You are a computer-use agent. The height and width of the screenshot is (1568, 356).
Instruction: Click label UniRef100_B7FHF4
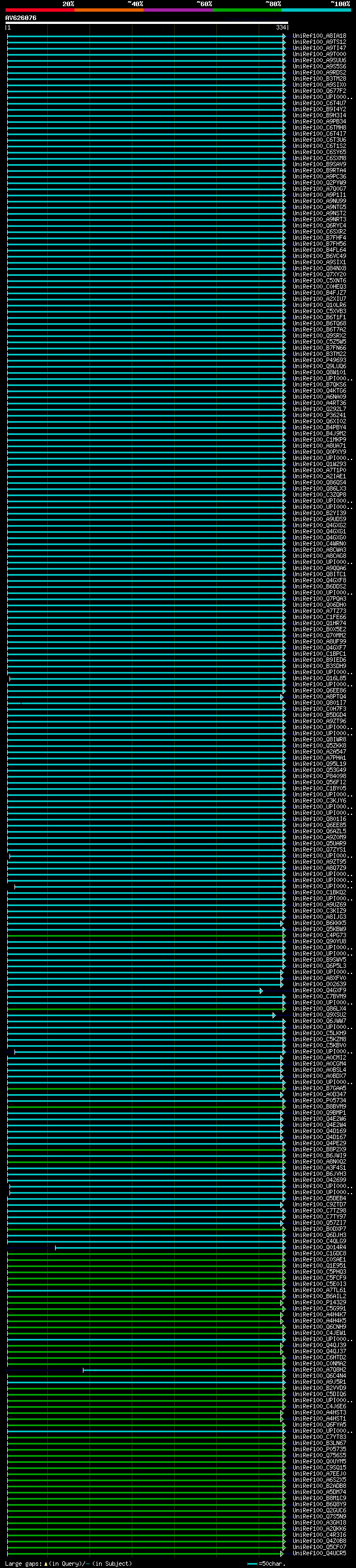click(319, 238)
